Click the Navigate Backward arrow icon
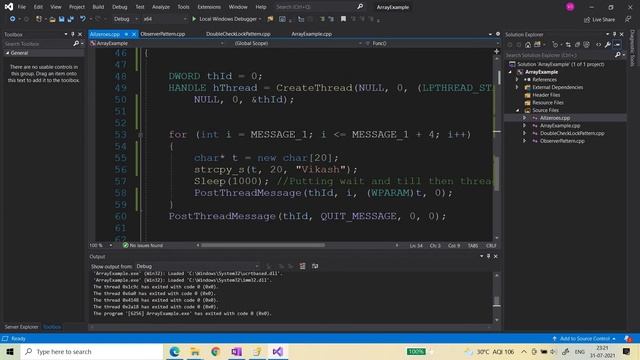Viewport: 640px width, 360px height. coord(13,19)
